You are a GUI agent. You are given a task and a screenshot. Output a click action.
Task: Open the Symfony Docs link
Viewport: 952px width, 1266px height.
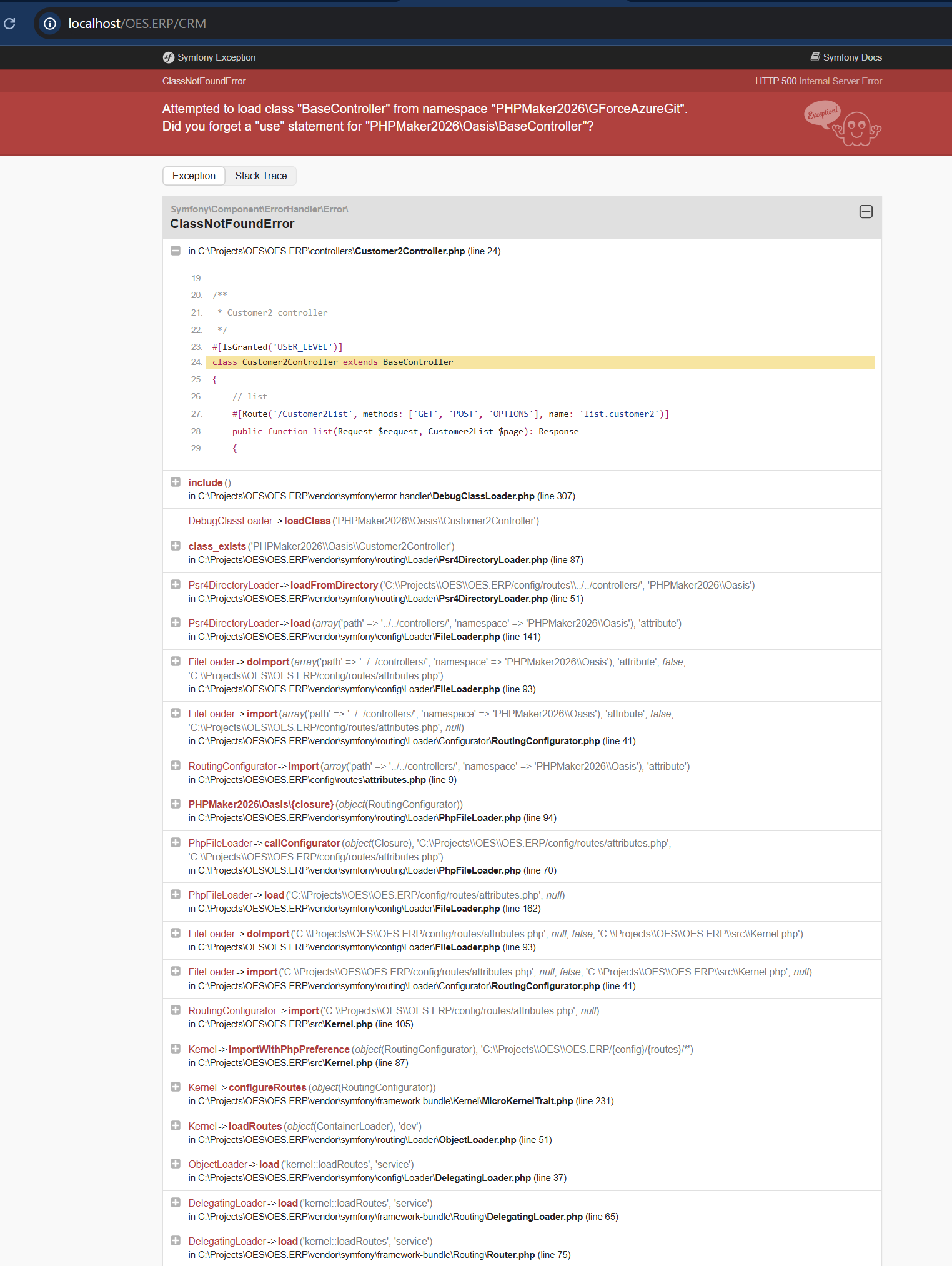click(852, 57)
